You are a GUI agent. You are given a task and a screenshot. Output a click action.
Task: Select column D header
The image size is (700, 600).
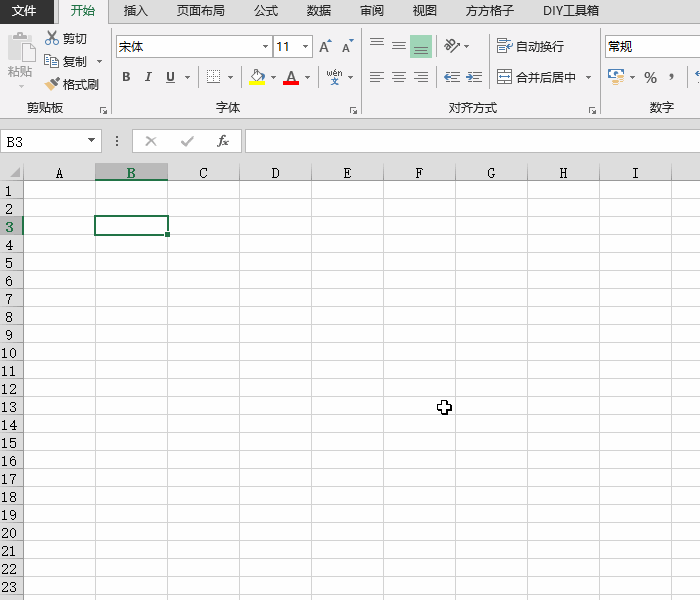click(x=275, y=172)
